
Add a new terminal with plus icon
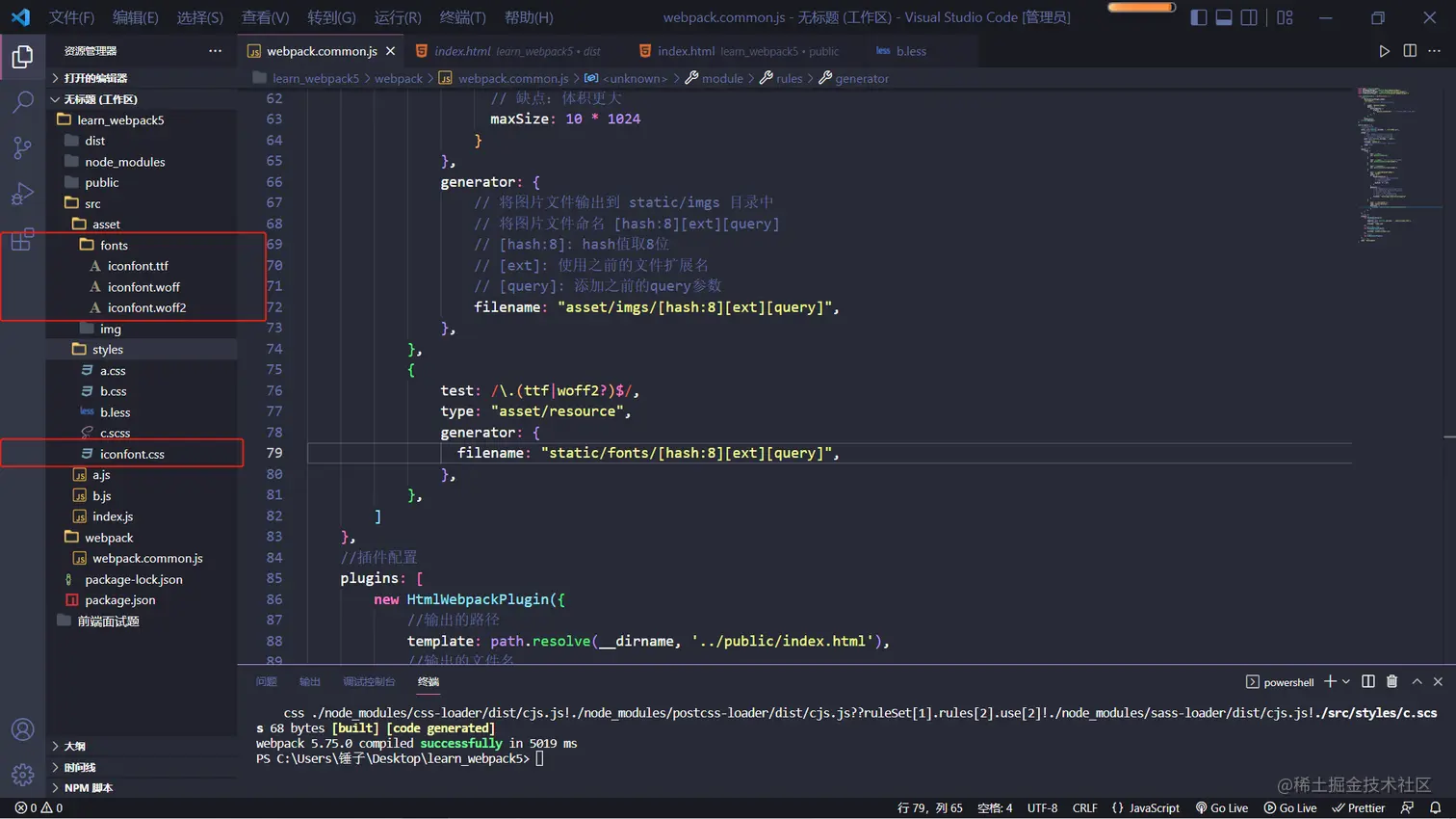click(x=1330, y=681)
